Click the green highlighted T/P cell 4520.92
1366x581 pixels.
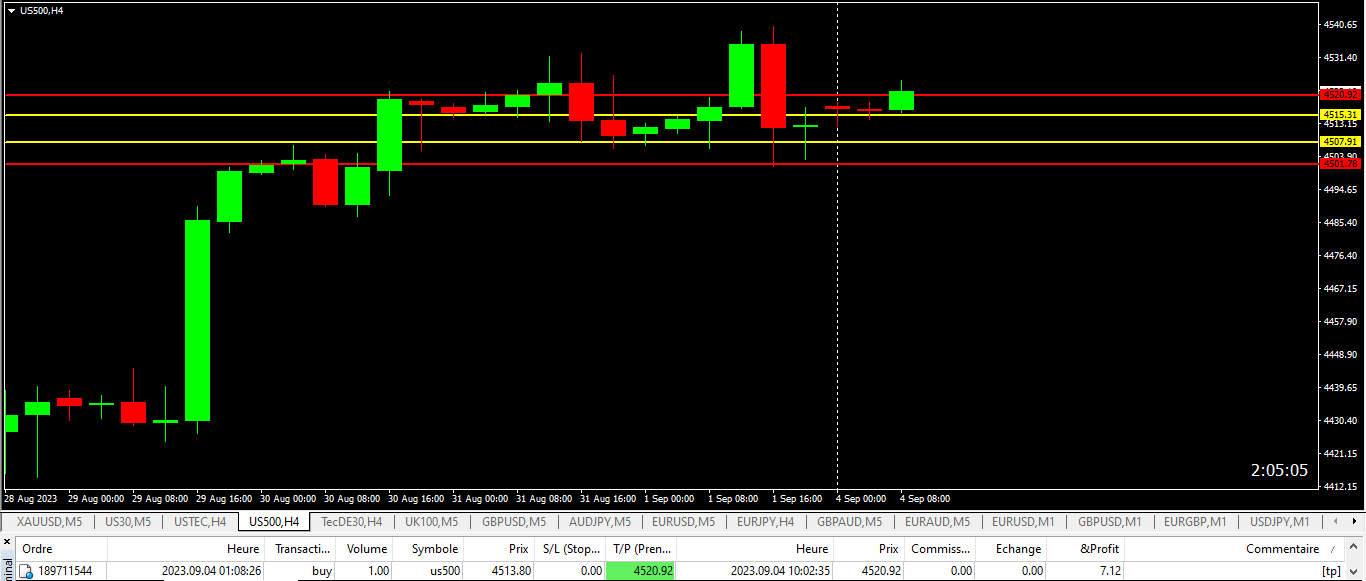[x=640, y=571]
